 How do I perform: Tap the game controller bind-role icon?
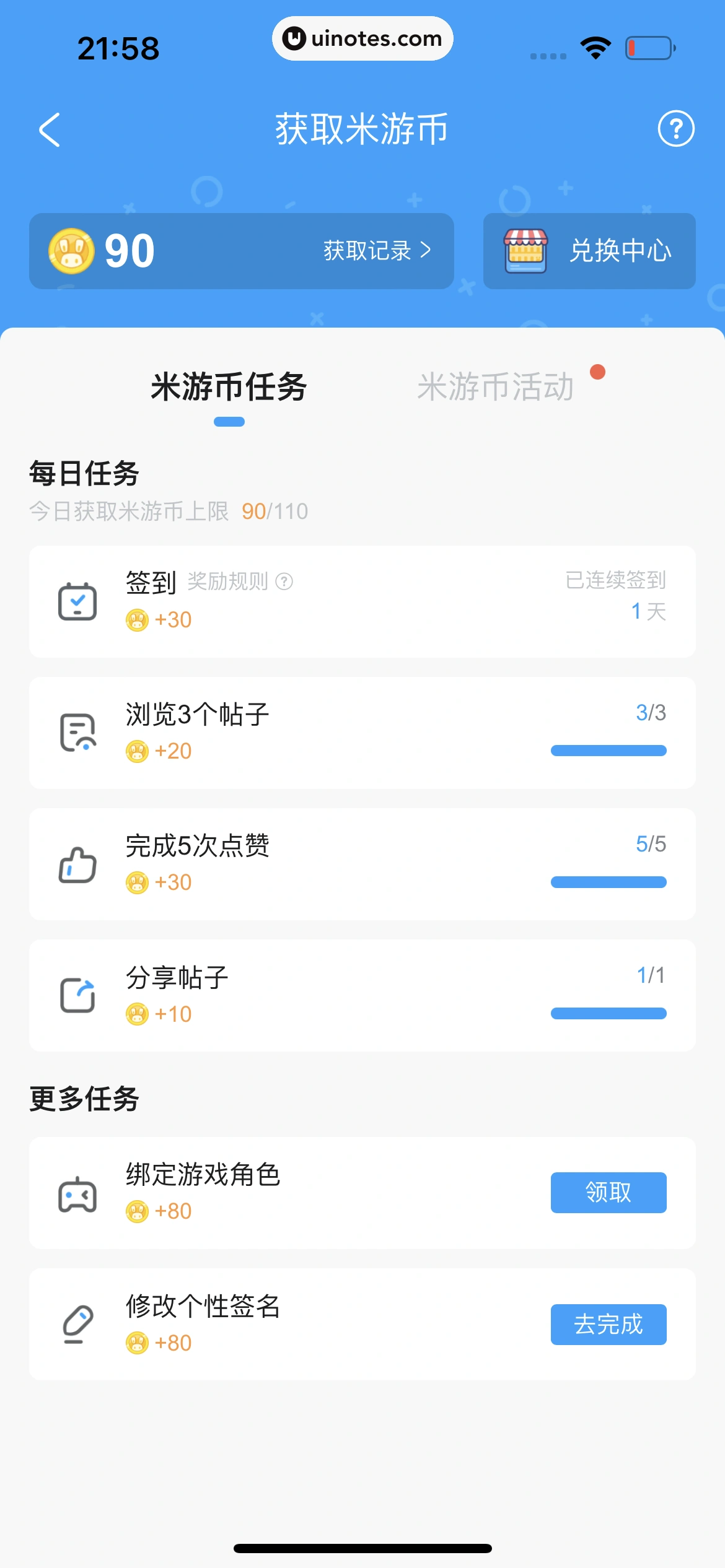[77, 1193]
